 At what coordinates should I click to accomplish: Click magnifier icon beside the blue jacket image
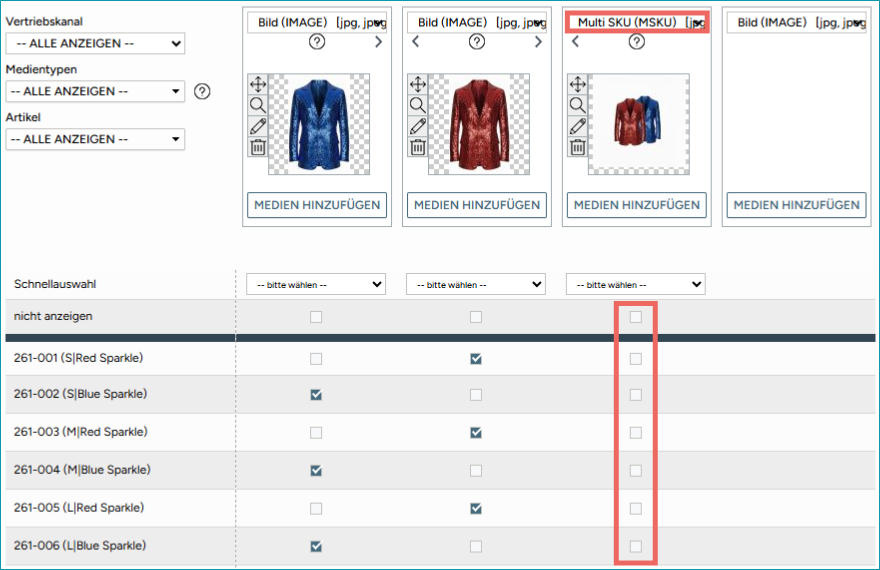click(x=258, y=105)
